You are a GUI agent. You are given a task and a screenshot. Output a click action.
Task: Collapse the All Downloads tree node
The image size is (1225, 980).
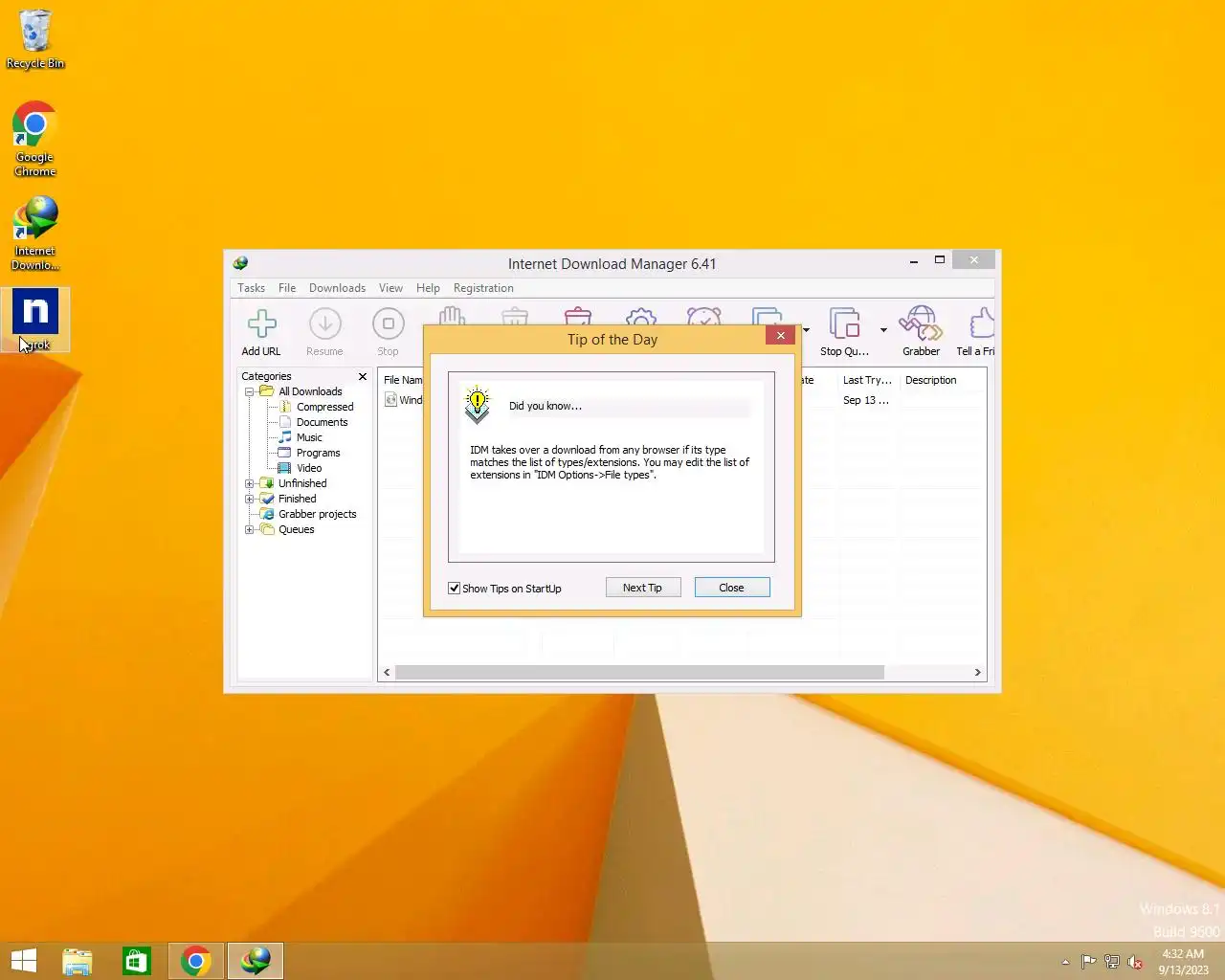tap(250, 391)
